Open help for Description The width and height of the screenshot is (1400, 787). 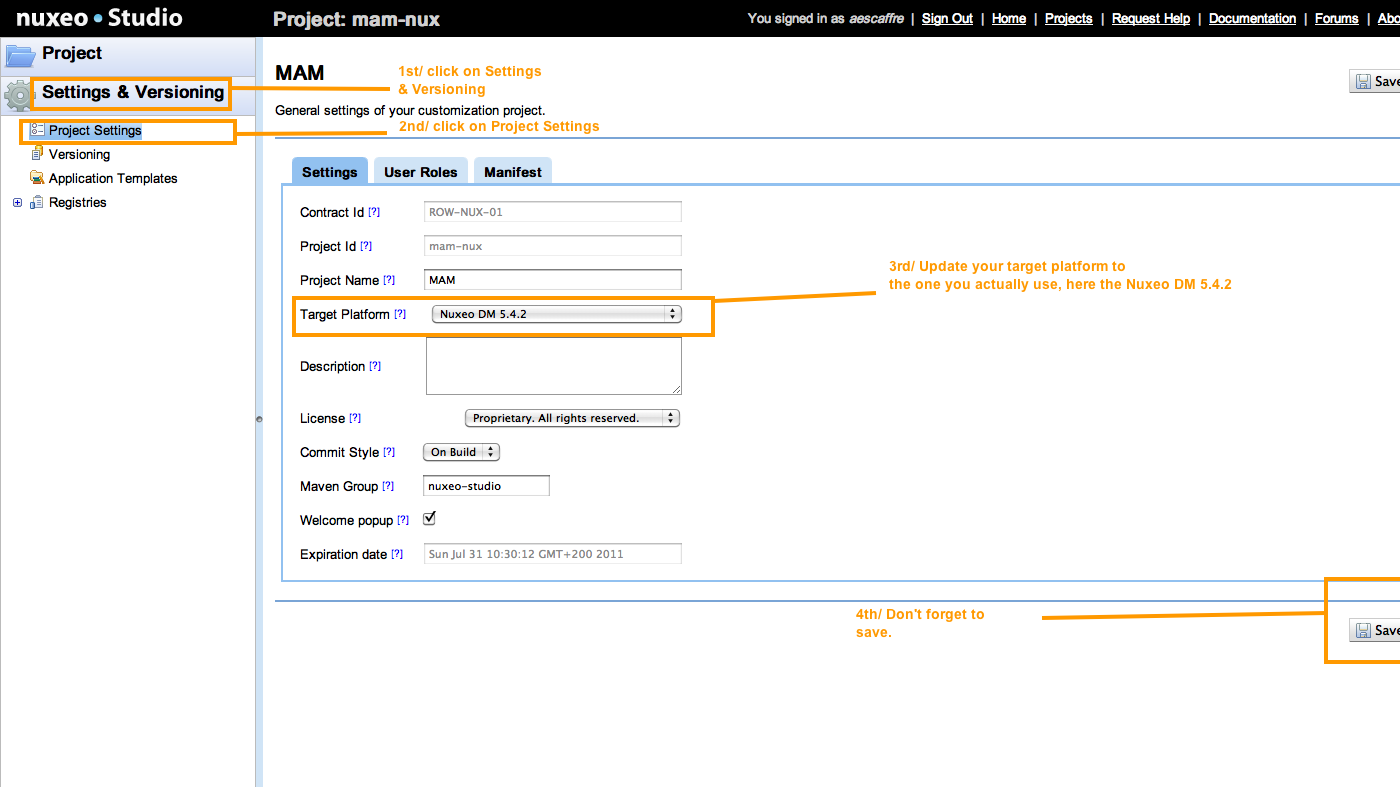[x=375, y=366]
